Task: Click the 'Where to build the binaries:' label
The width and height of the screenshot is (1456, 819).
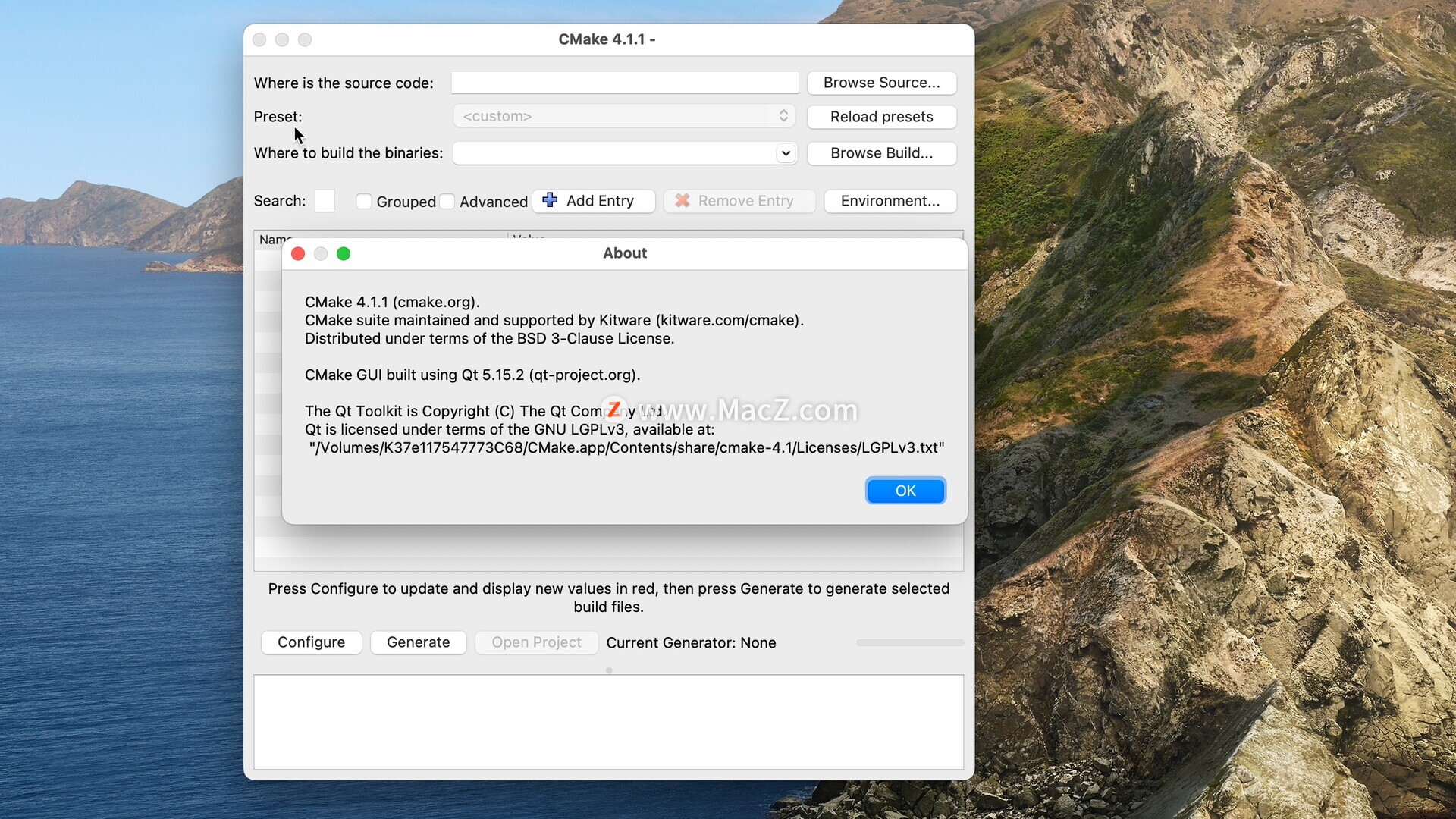Action: (348, 153)
